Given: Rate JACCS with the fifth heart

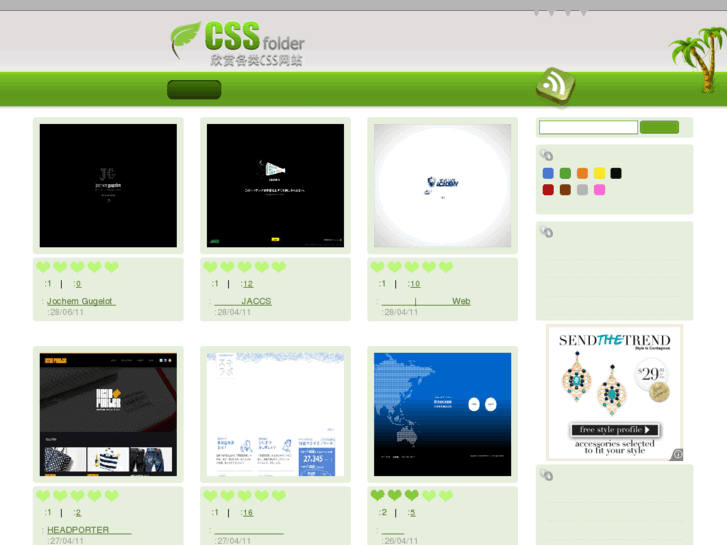Looking at the screenshot, I should coord(279,267).
